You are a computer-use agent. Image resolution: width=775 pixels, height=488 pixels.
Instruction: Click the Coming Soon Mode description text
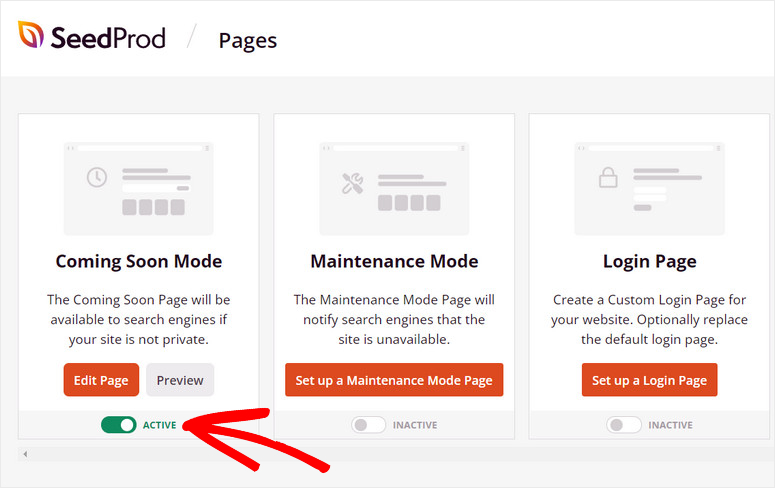(x=138, y=319)
